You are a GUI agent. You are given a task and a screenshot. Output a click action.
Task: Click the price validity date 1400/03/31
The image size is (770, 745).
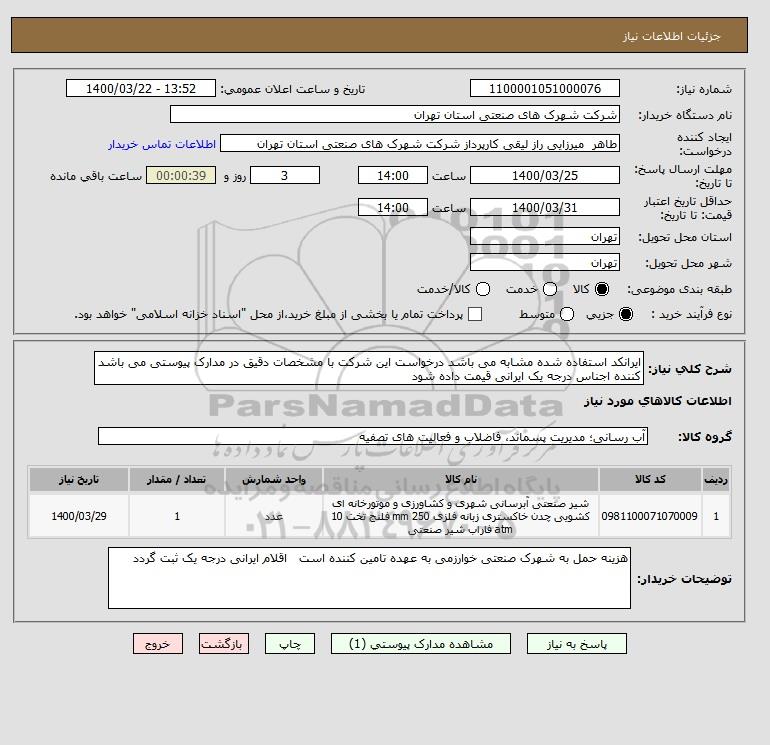tap(545, 207)
